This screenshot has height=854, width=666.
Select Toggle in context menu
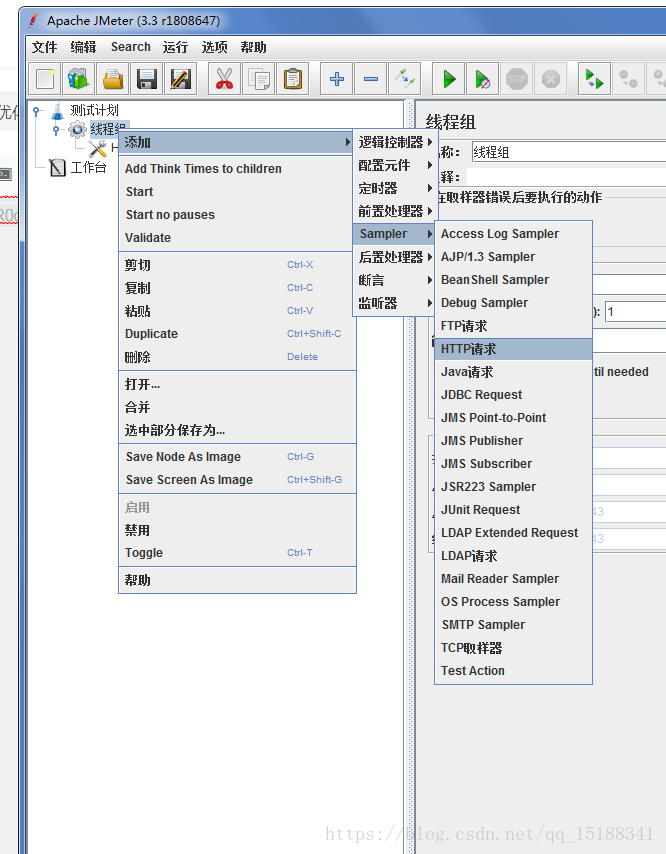(237, 553)
